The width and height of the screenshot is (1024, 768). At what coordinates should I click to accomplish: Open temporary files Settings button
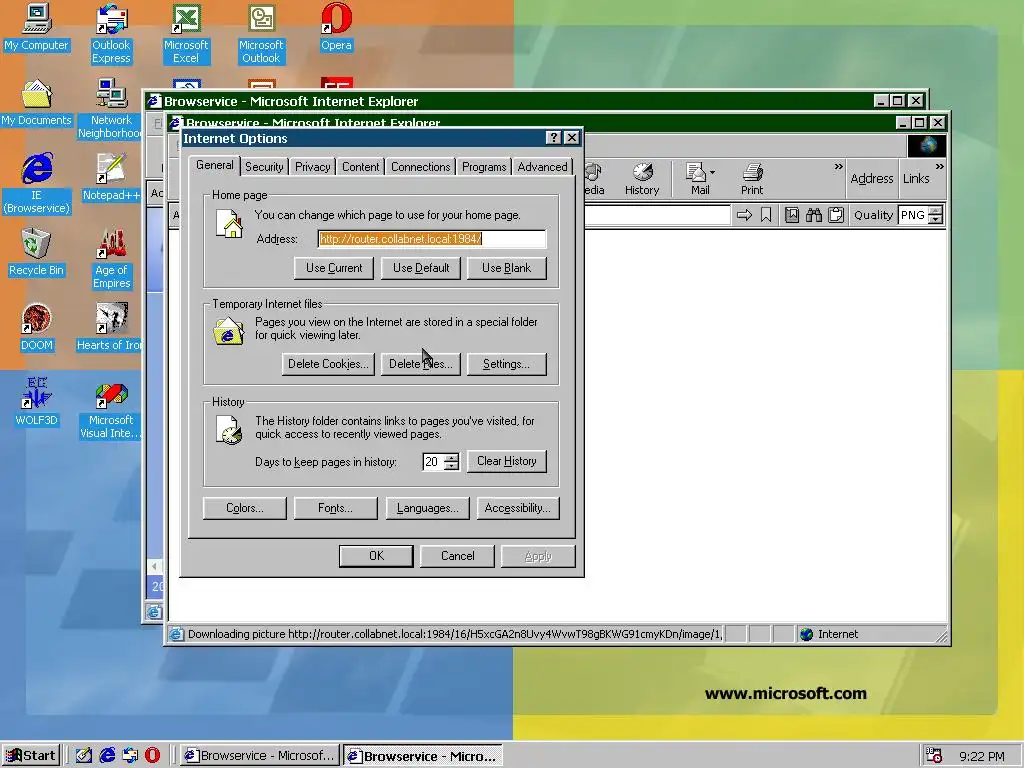pos(506,364)
